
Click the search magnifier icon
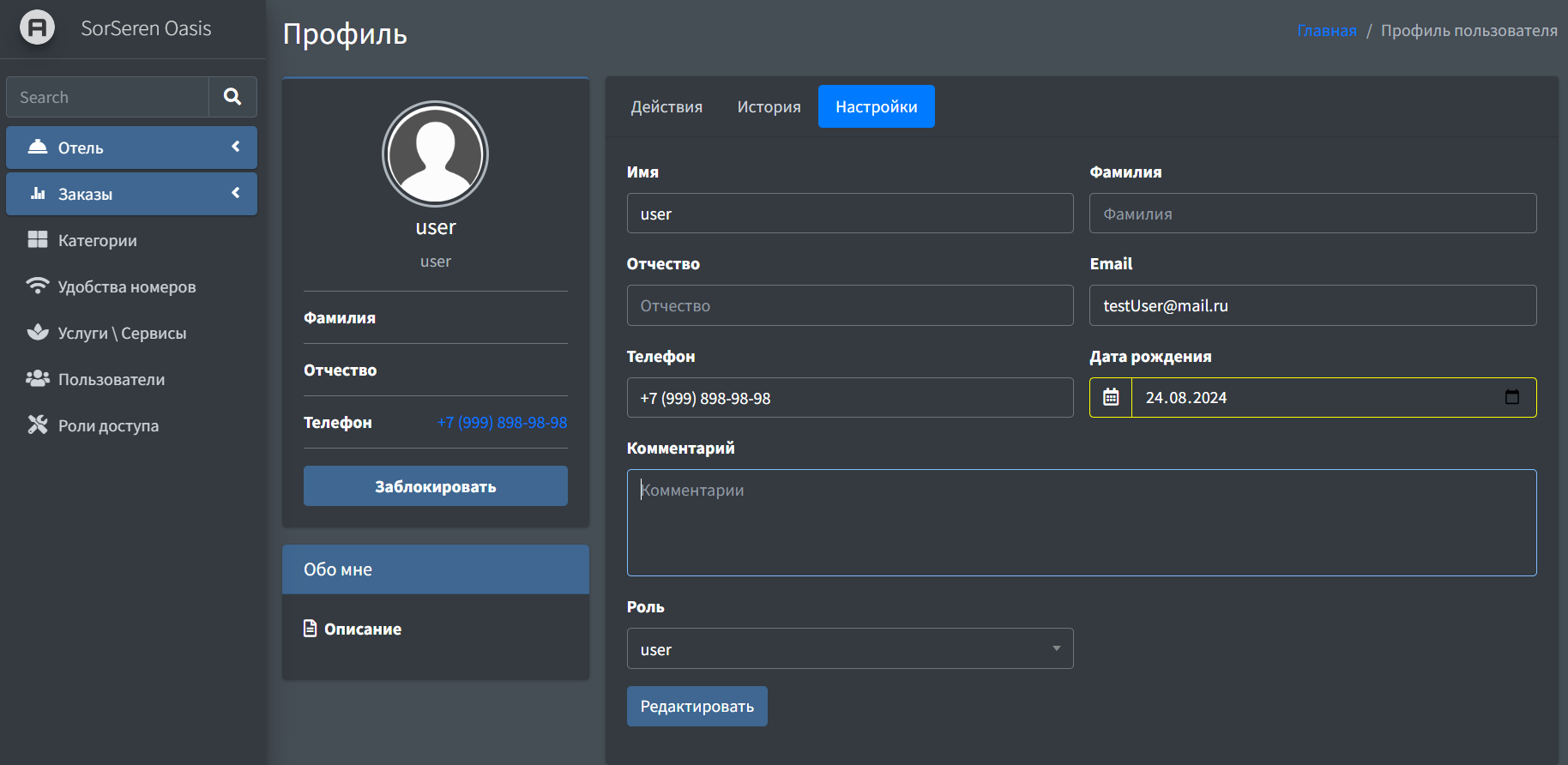click(x=232, y=97)
